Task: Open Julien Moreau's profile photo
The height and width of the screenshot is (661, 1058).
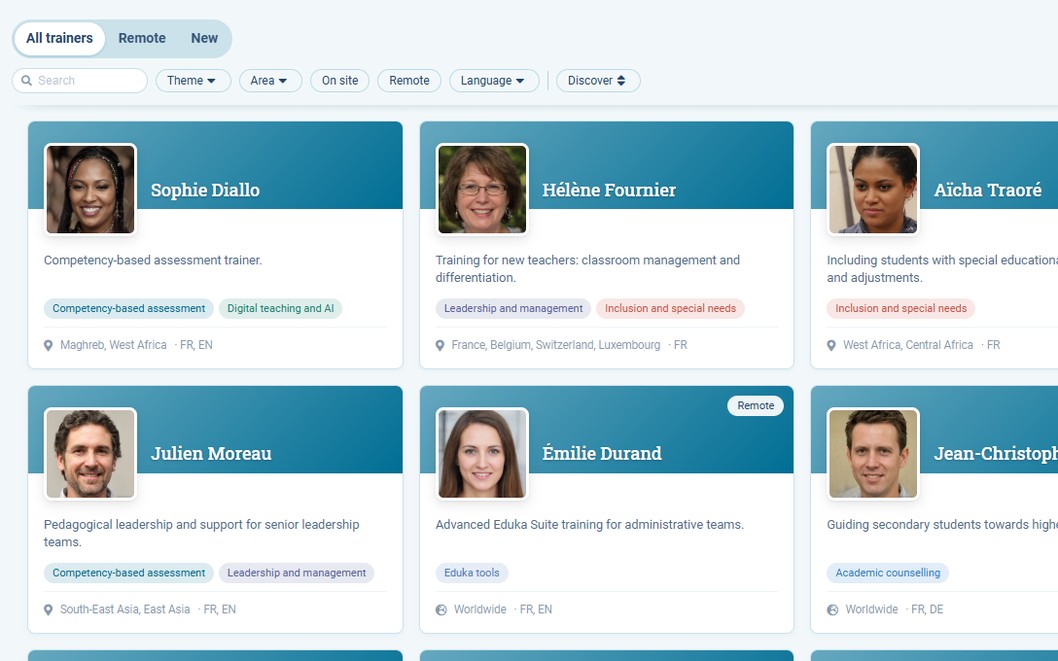Action: pos(90,454)
